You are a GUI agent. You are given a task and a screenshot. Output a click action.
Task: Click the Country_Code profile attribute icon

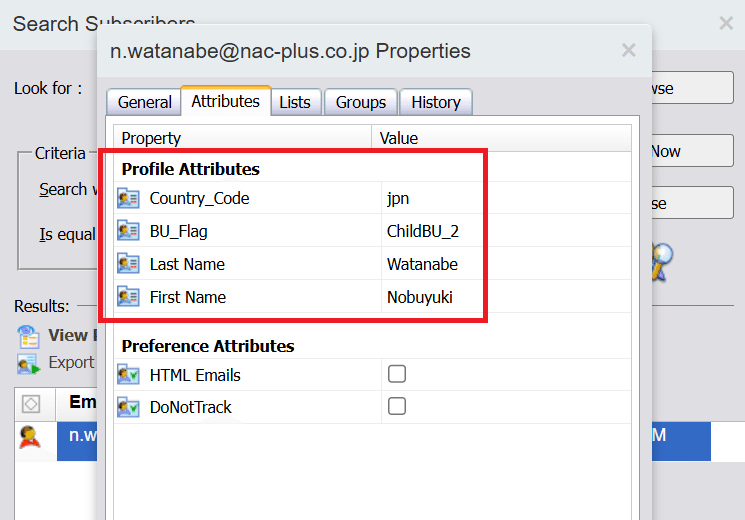click(x=128, y=198)
